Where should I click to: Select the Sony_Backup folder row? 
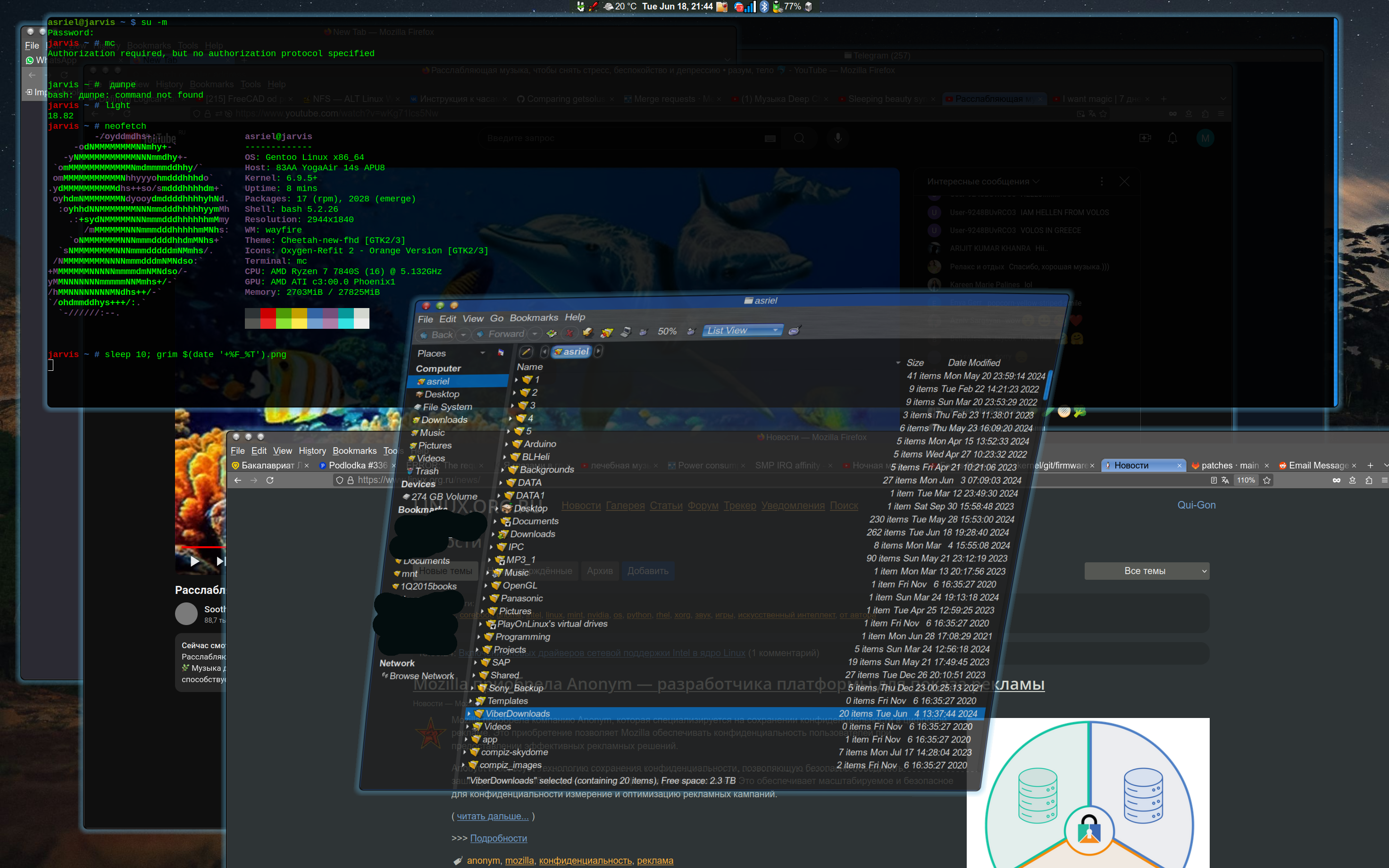[727, 688]
